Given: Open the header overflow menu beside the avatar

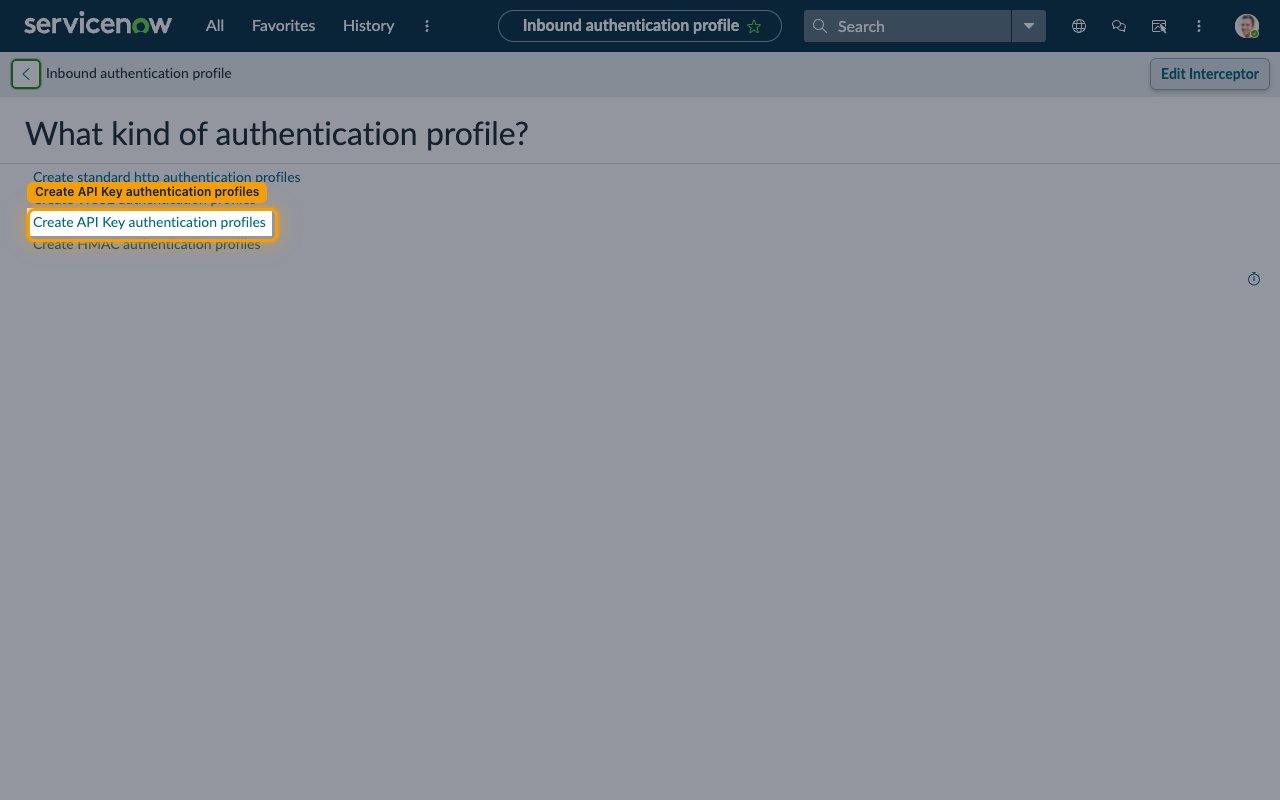Looking at the screenshot, I should (1199, 26).
